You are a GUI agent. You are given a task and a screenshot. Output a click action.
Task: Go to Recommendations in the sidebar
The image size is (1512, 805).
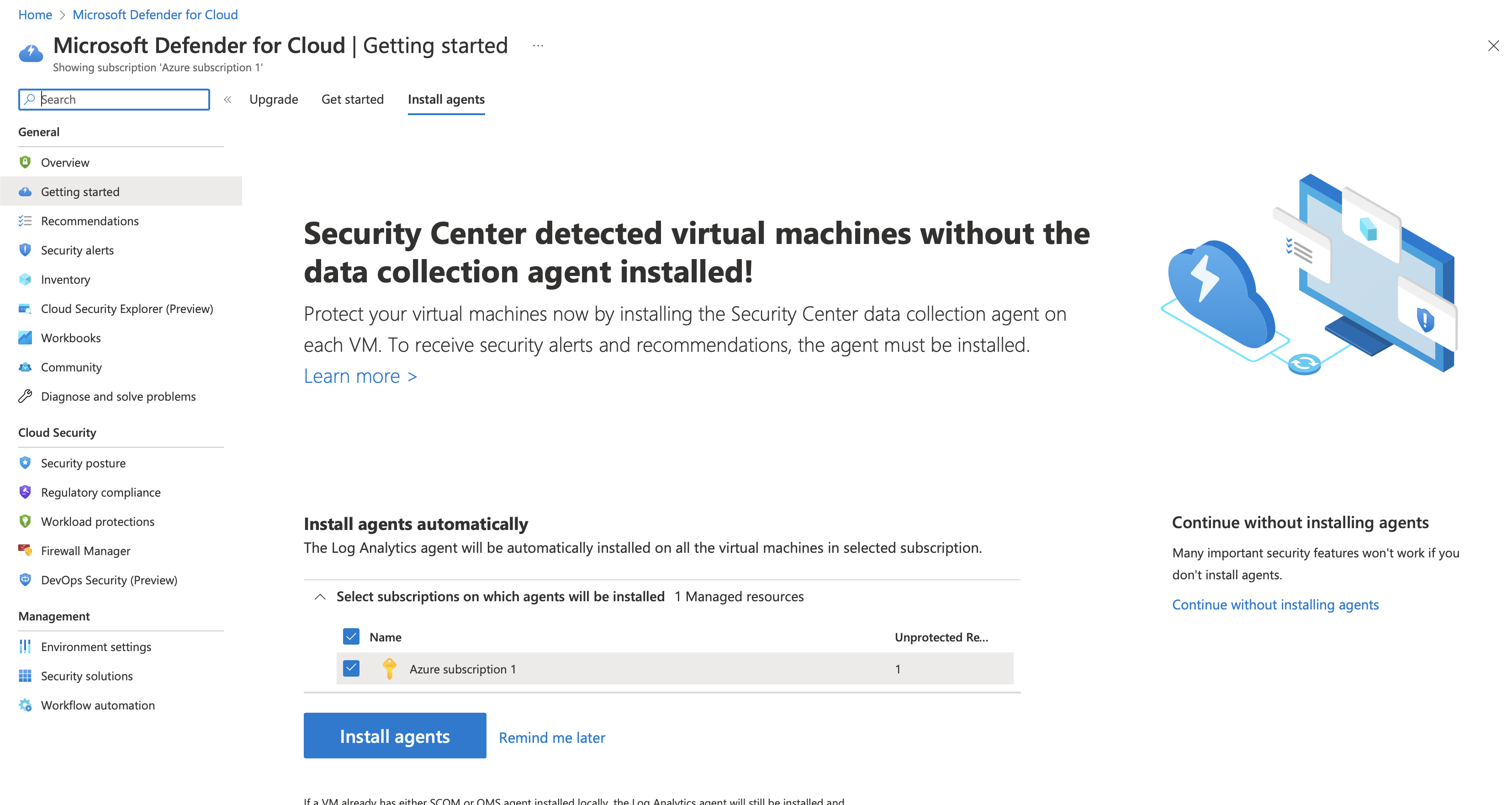click(90, 221)
